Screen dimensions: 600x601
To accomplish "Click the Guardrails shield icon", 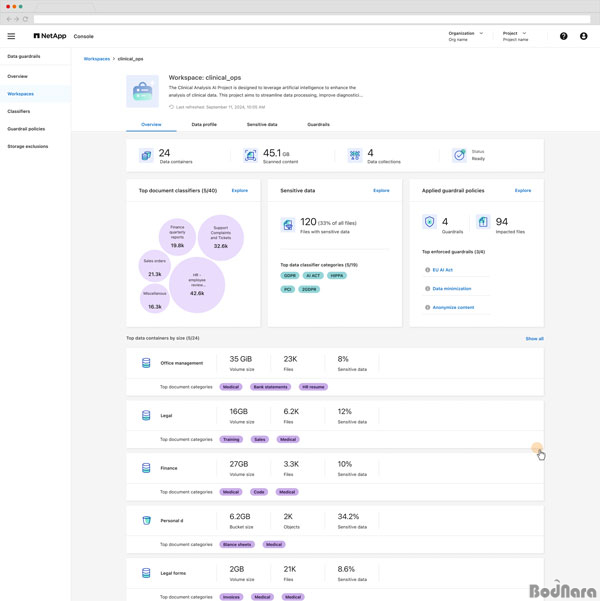I will click(430, 222).
